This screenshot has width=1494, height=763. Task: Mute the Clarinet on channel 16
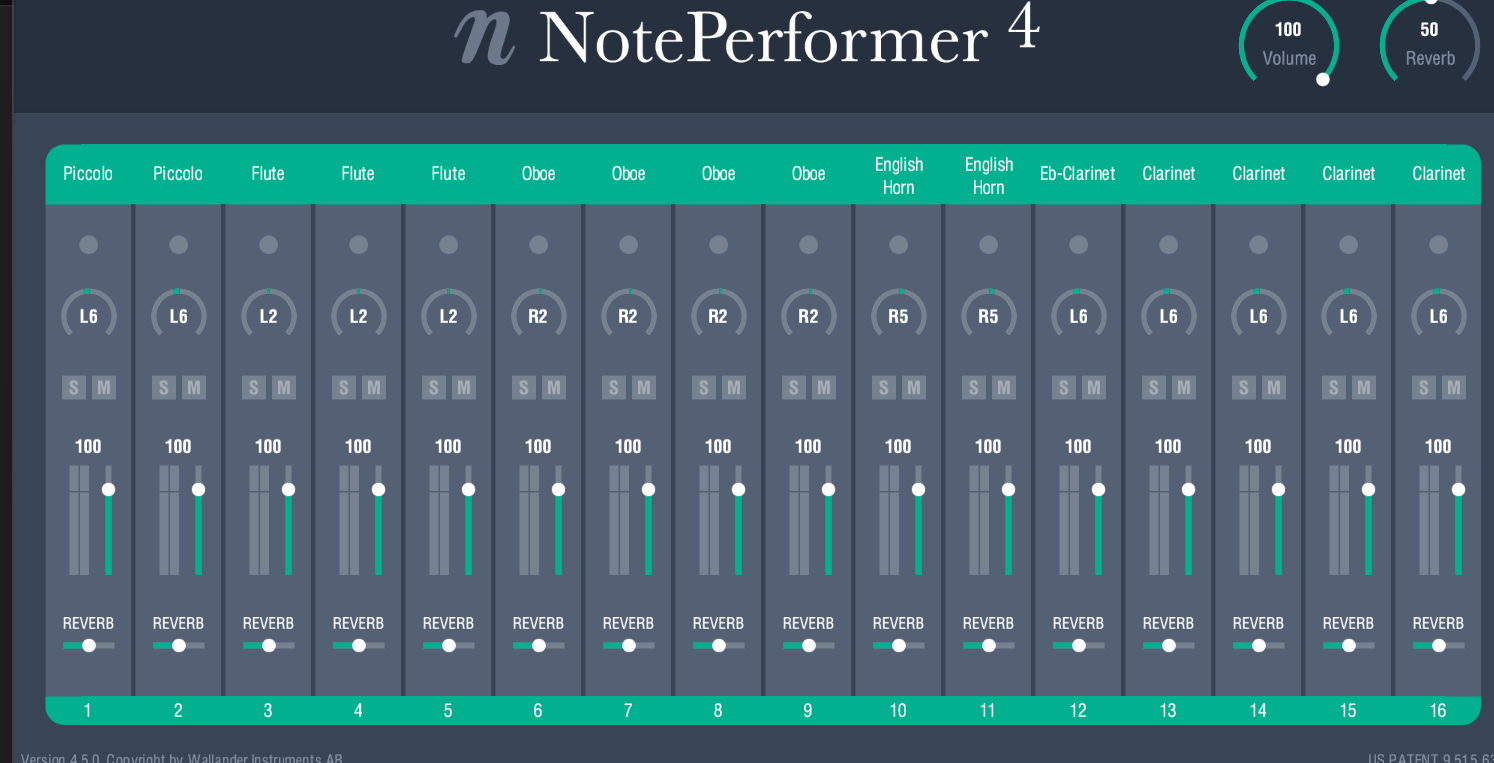(x=1454, y=387)
